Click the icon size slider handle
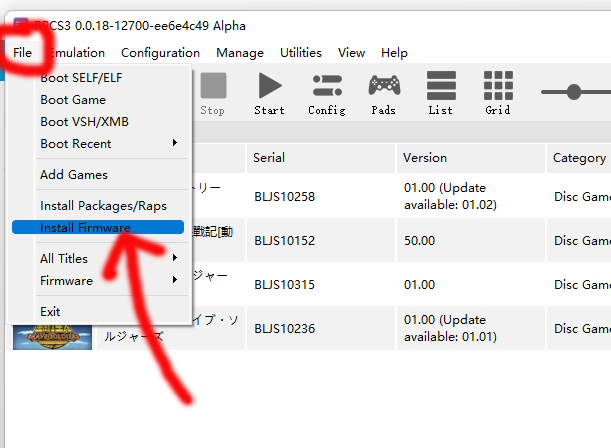This screenshot has height=448, width=611. [x=574, y=92]
